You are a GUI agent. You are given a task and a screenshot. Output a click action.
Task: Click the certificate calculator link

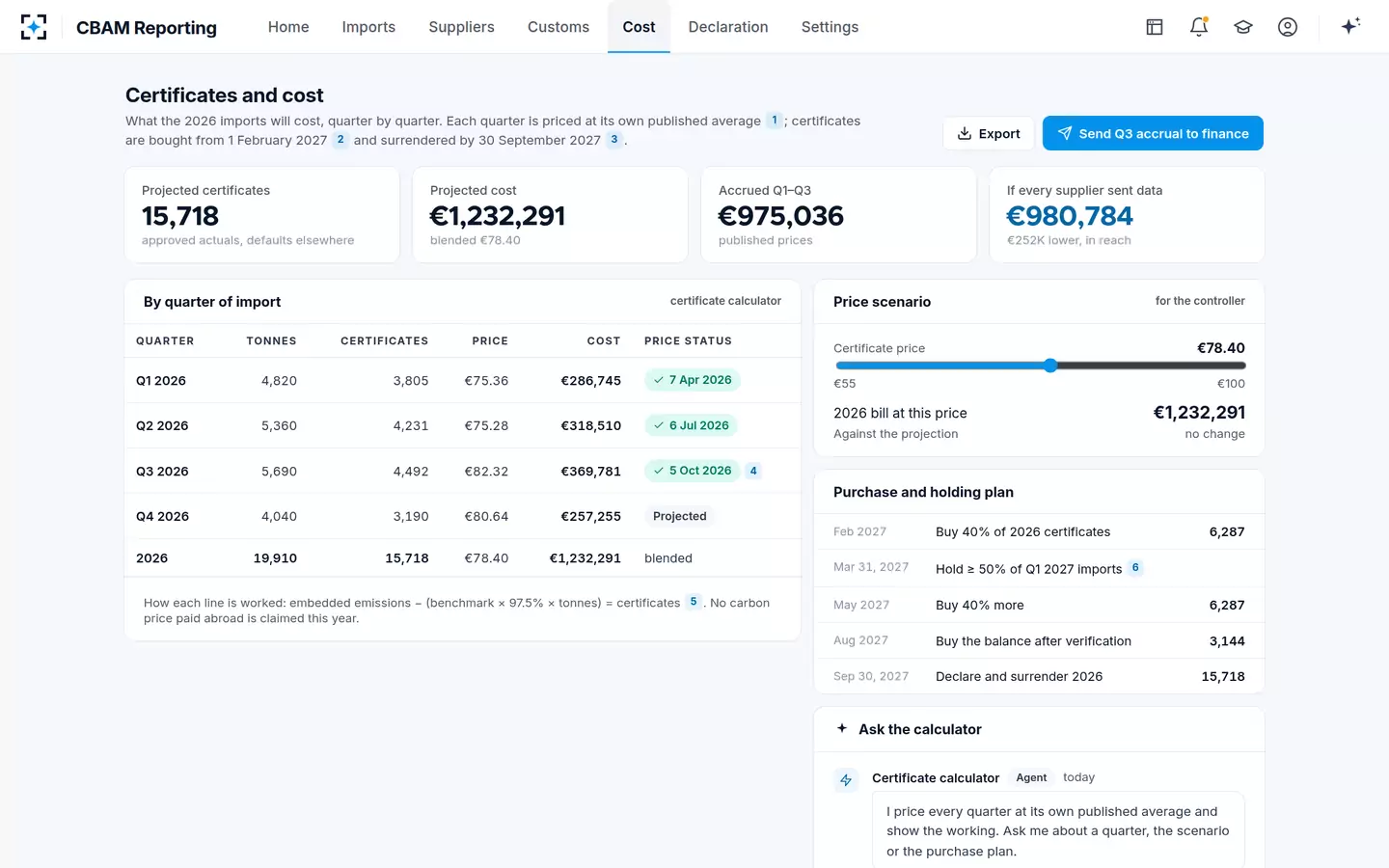(725, 301)
